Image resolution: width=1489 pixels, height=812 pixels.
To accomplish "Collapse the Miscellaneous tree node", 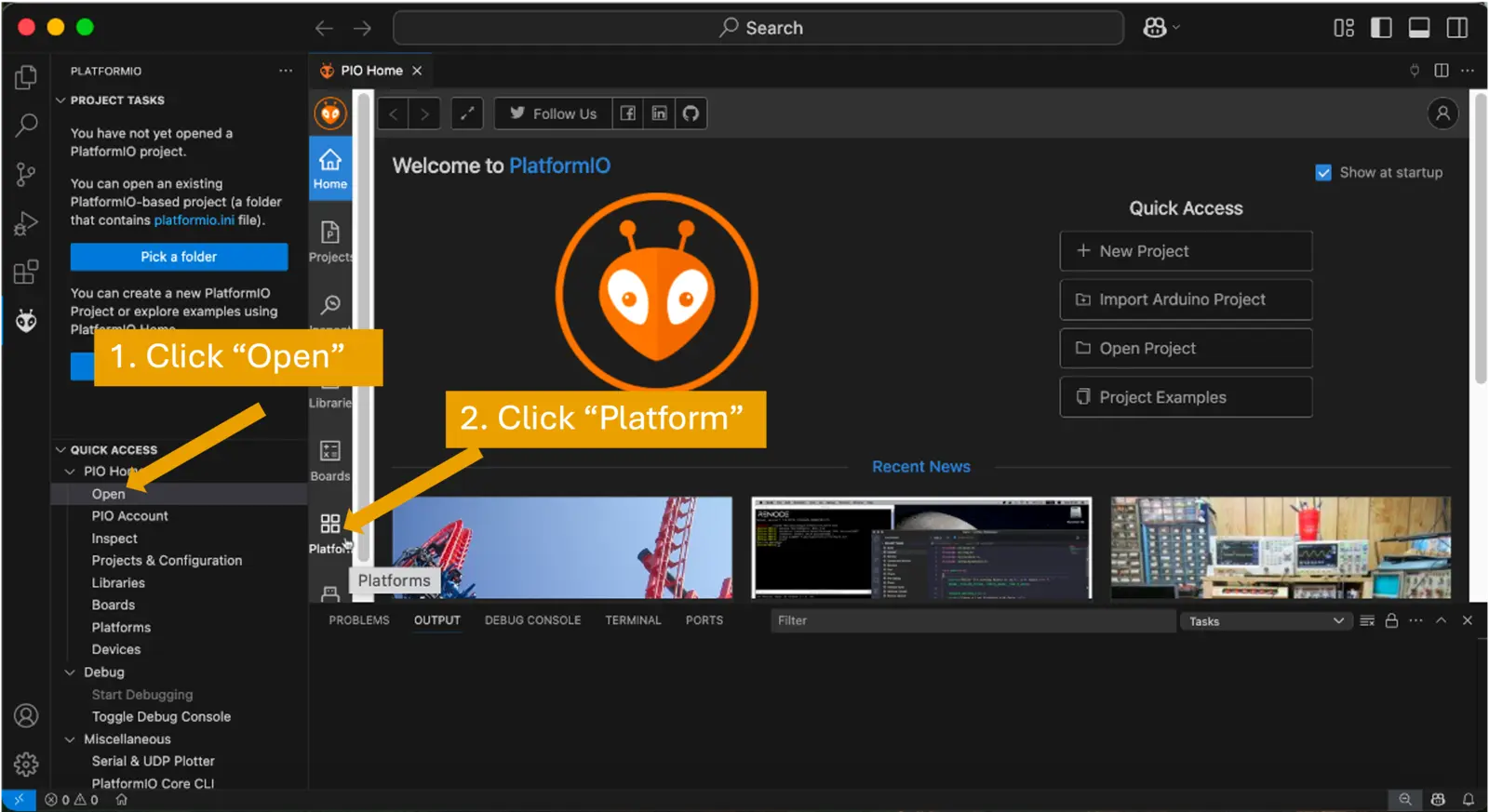I will coord(70,739).
